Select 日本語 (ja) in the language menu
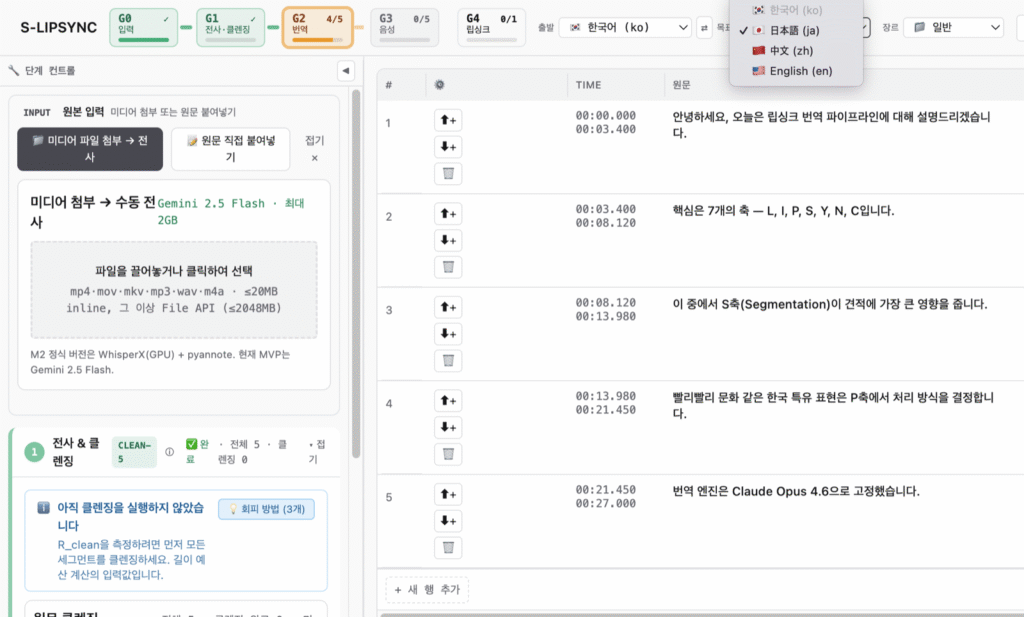Screen dimensions: 1024x617 [795, 30]
